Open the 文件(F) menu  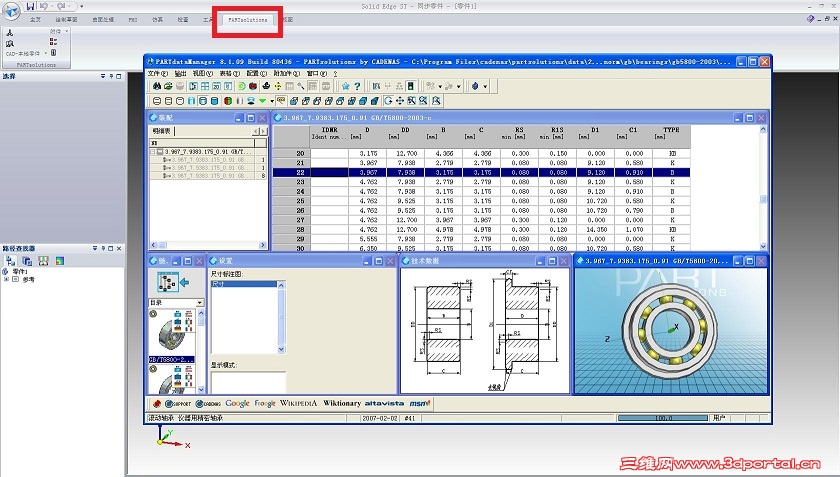point(157,73)
